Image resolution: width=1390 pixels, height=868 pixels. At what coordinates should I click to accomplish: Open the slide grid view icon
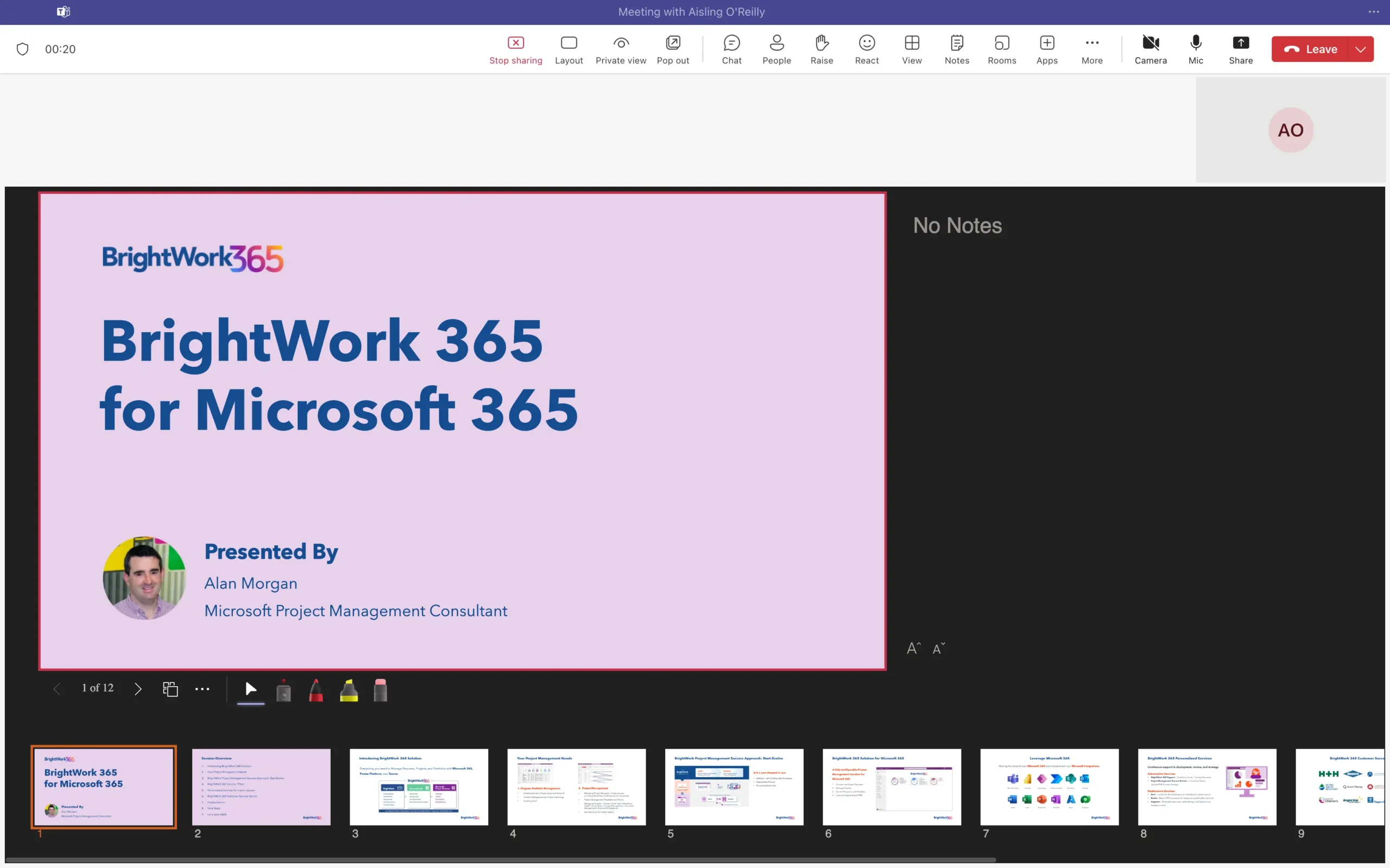click(170, 689)
